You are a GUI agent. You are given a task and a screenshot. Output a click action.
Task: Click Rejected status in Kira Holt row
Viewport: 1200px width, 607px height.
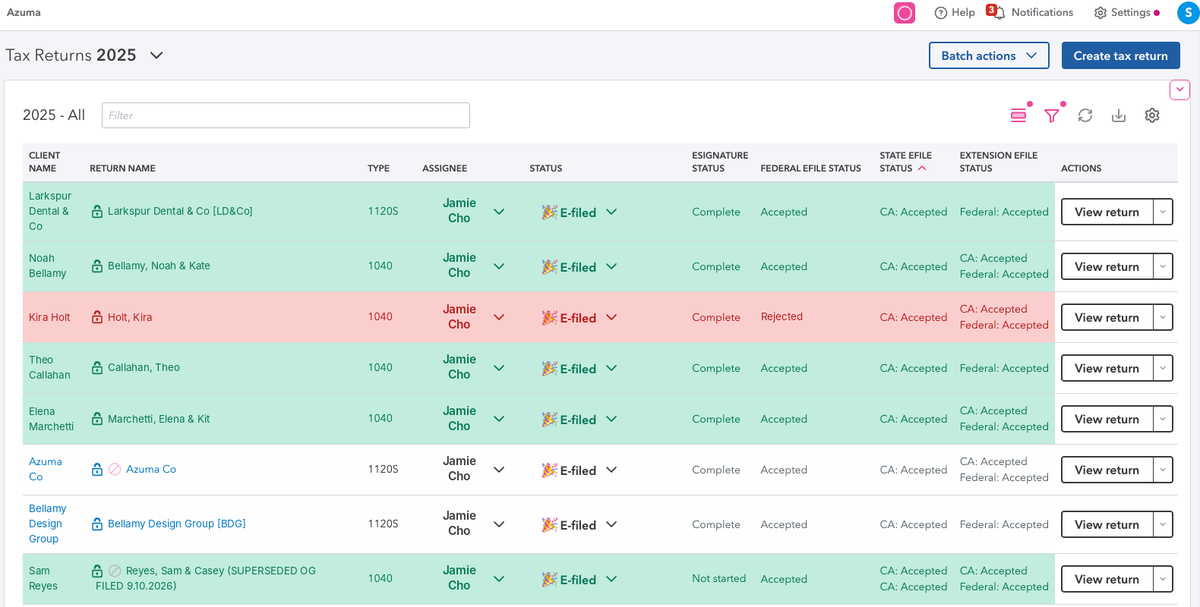(x=782, y=317)
